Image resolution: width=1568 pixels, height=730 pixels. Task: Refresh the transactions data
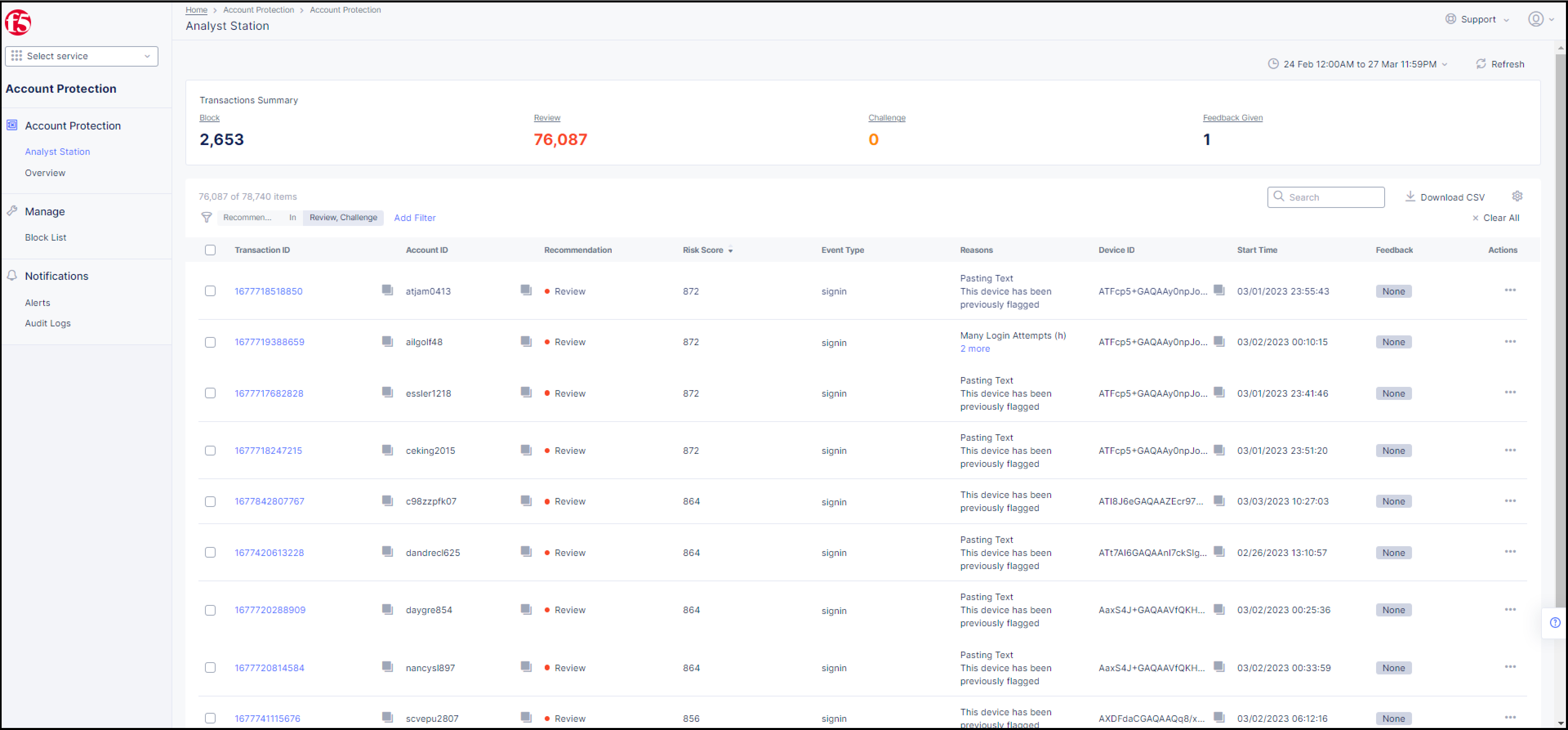pos(1499,64)
